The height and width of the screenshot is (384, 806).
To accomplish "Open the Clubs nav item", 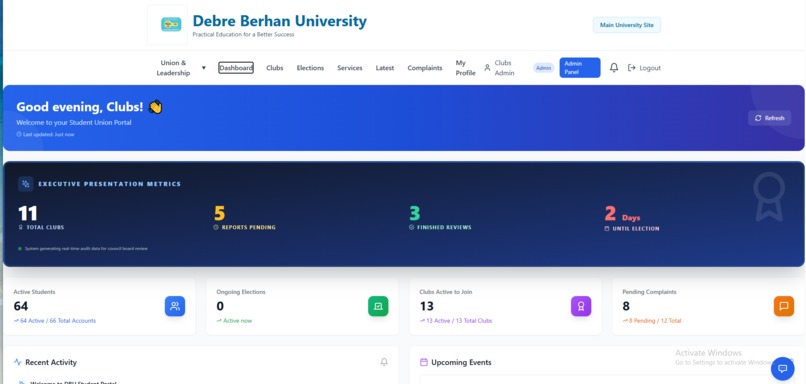I will tap(274, 68).
